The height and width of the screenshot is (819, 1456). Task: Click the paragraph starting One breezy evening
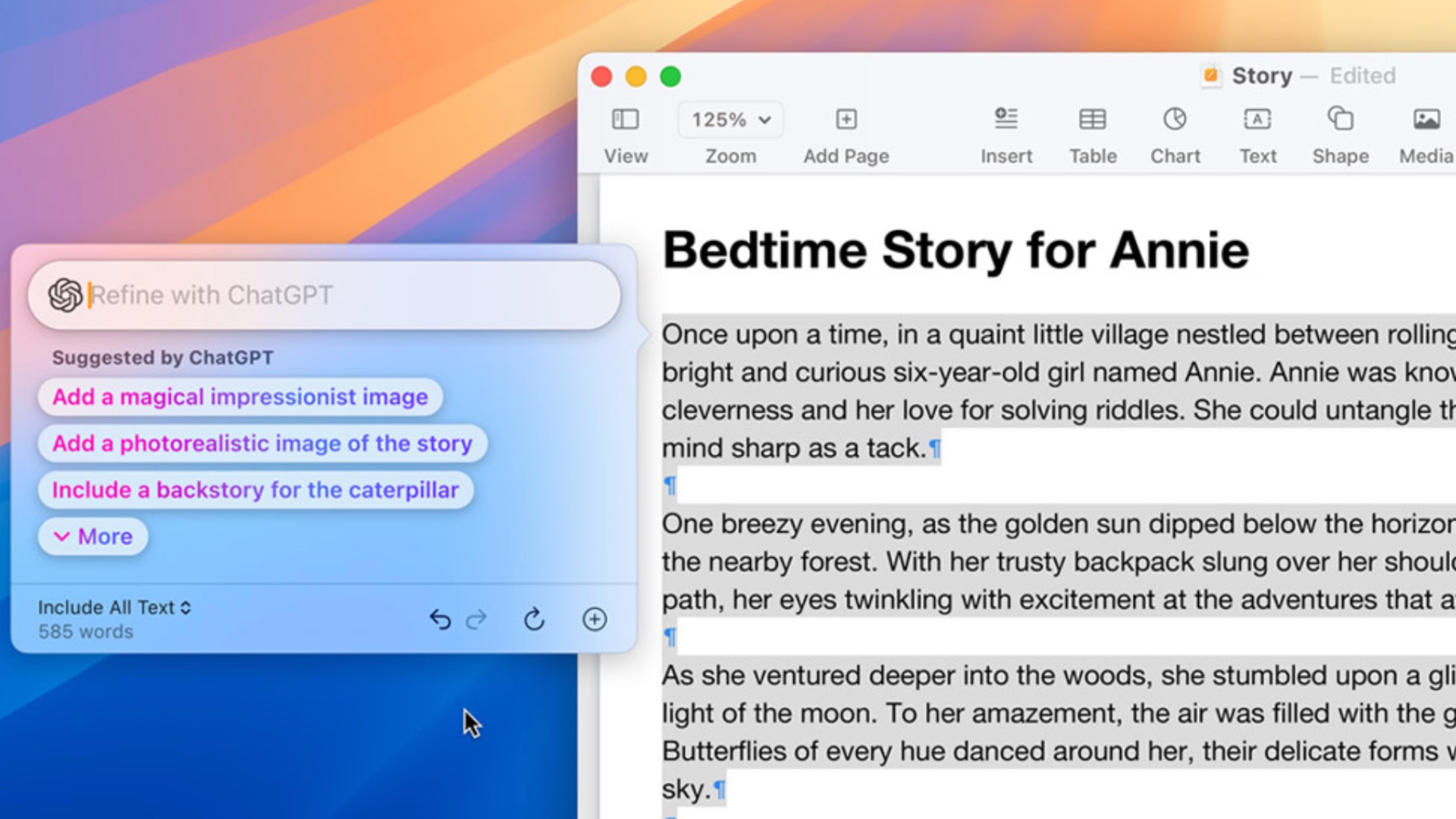click(1059, 561)
